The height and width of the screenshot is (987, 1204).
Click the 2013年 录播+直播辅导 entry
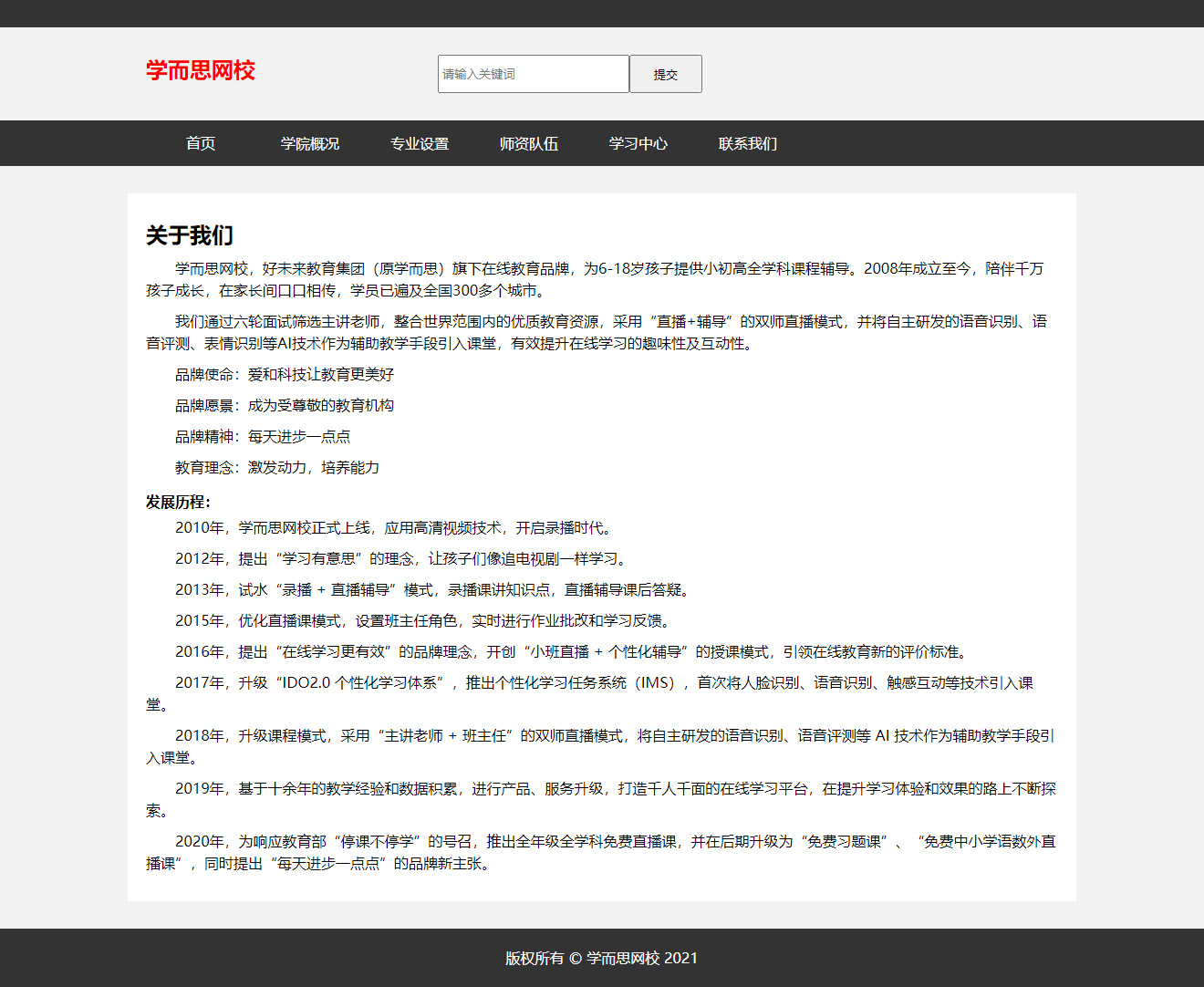(x=434, y=589)
